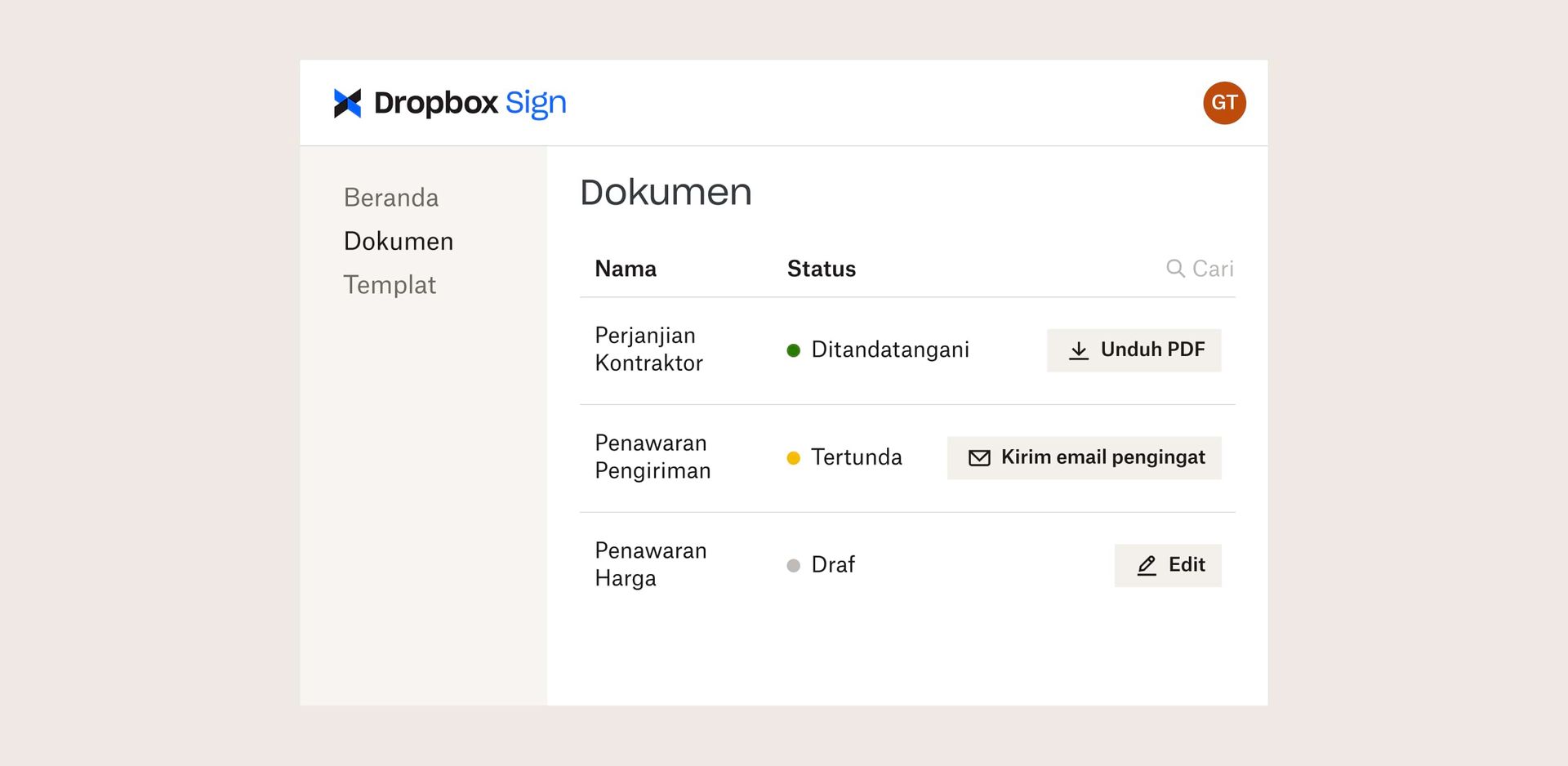Image resolution: width=1568 pixels, height=766 pixels.
Task: Click the Kirim email pengingat button
Action: pos(1084,457)
